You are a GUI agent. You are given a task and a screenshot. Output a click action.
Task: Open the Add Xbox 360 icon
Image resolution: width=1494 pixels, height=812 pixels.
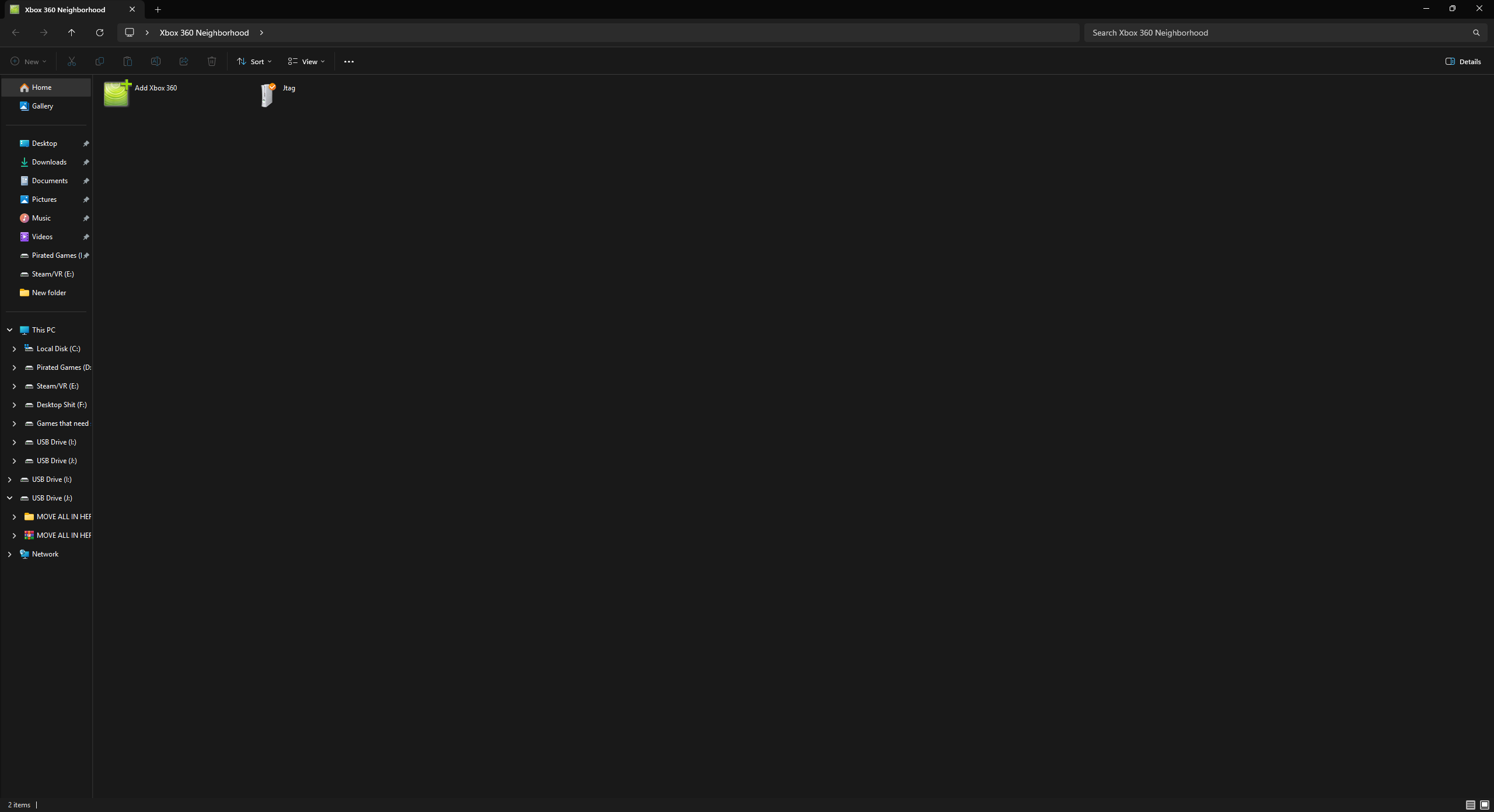(x=116, y=94)
